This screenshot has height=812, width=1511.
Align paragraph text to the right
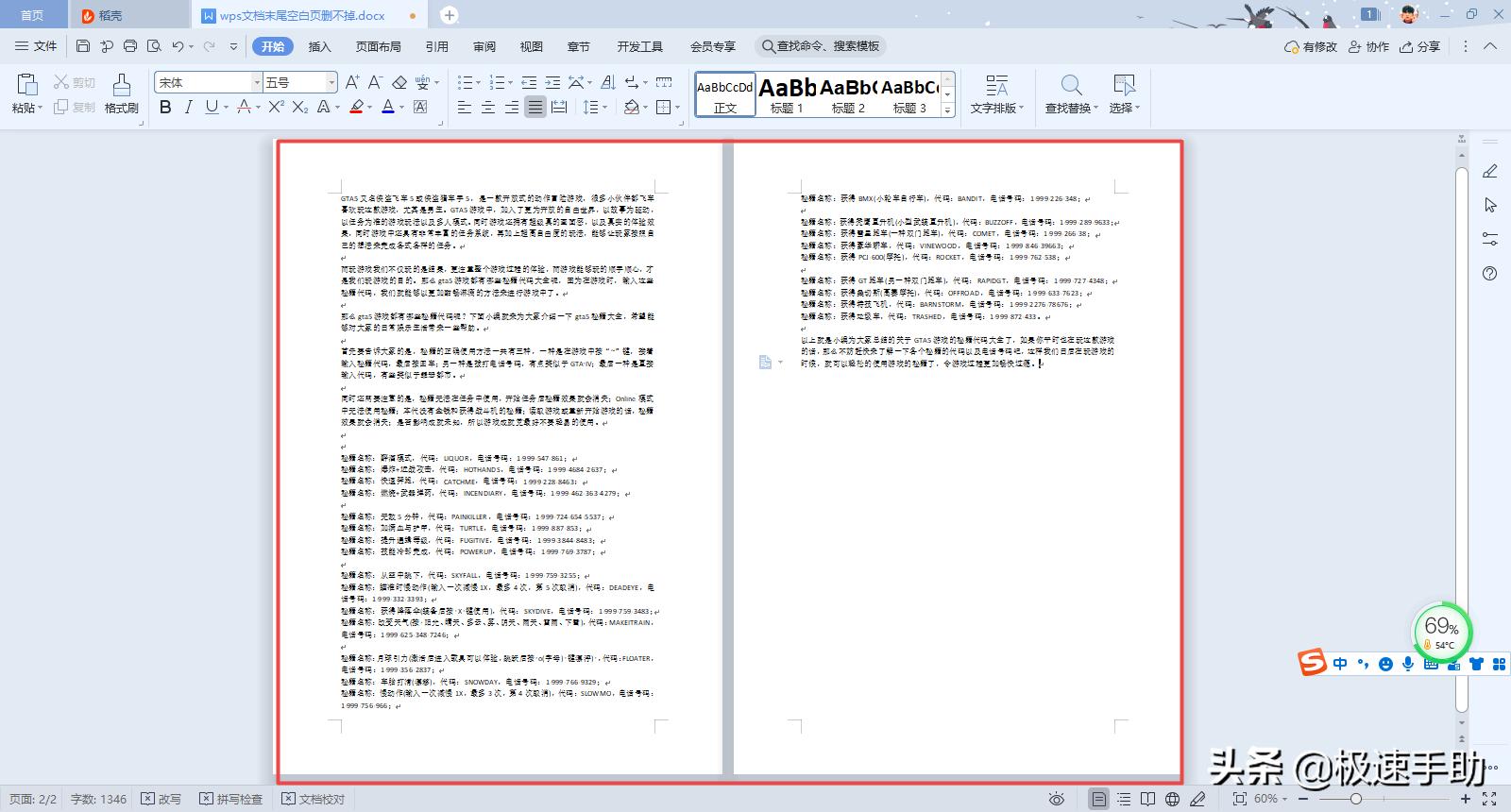click(512, 108)
